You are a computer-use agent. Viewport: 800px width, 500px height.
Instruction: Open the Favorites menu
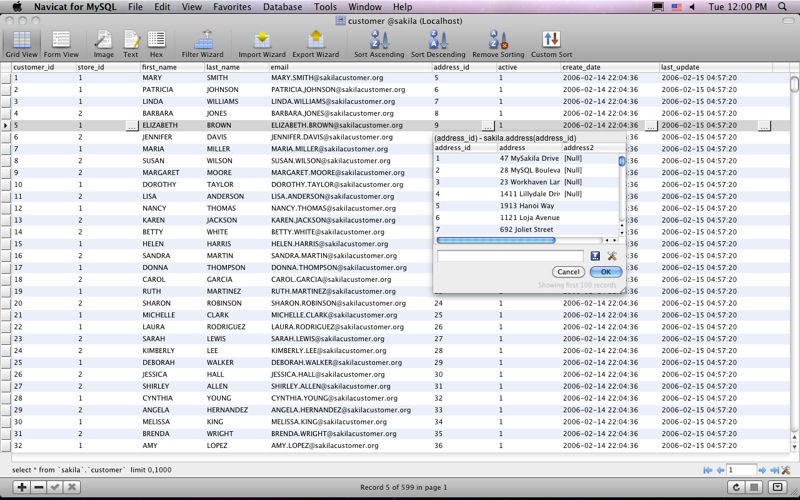pyautogui.click(x=232, y=7)
